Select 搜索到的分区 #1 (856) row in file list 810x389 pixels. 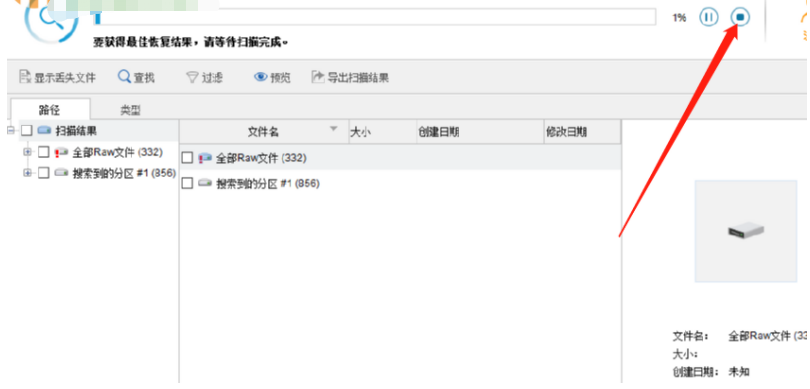click(x=400, y=183)
